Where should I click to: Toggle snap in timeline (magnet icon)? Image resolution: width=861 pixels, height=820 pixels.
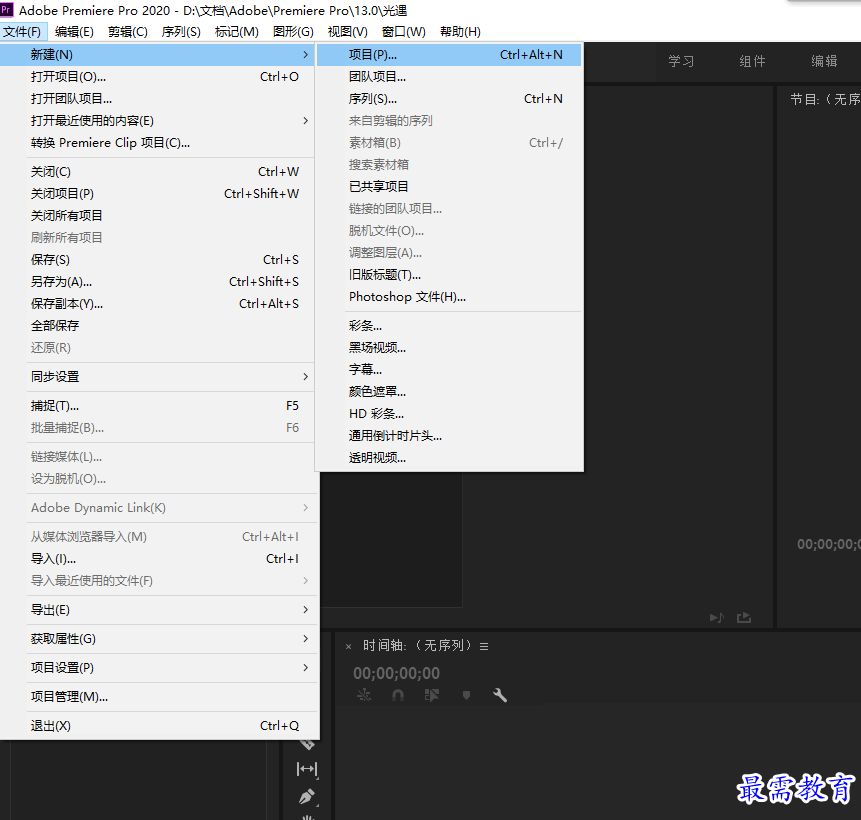click(x=398, y=695)
